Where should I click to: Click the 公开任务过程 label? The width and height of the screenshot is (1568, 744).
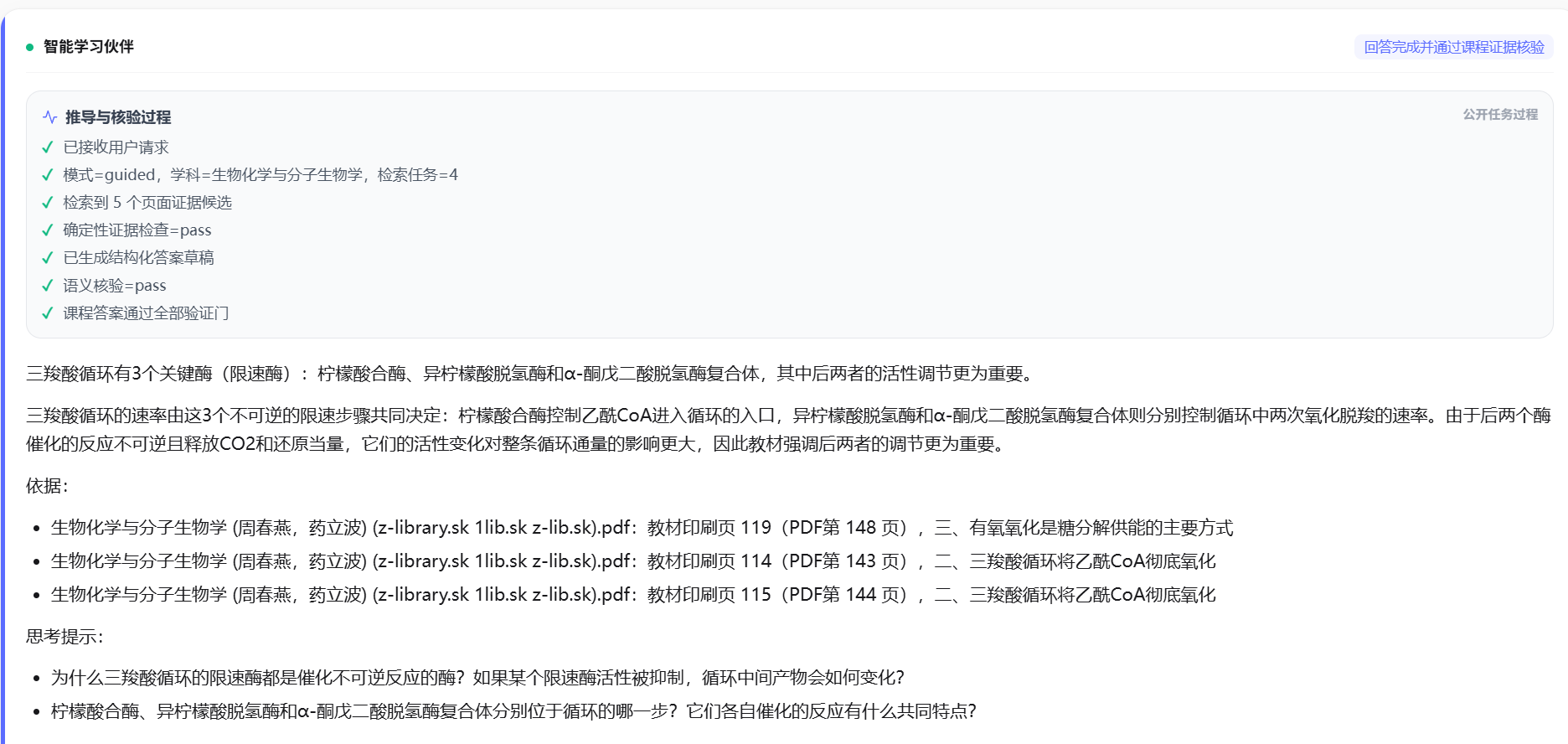[x=1500, y=115]
